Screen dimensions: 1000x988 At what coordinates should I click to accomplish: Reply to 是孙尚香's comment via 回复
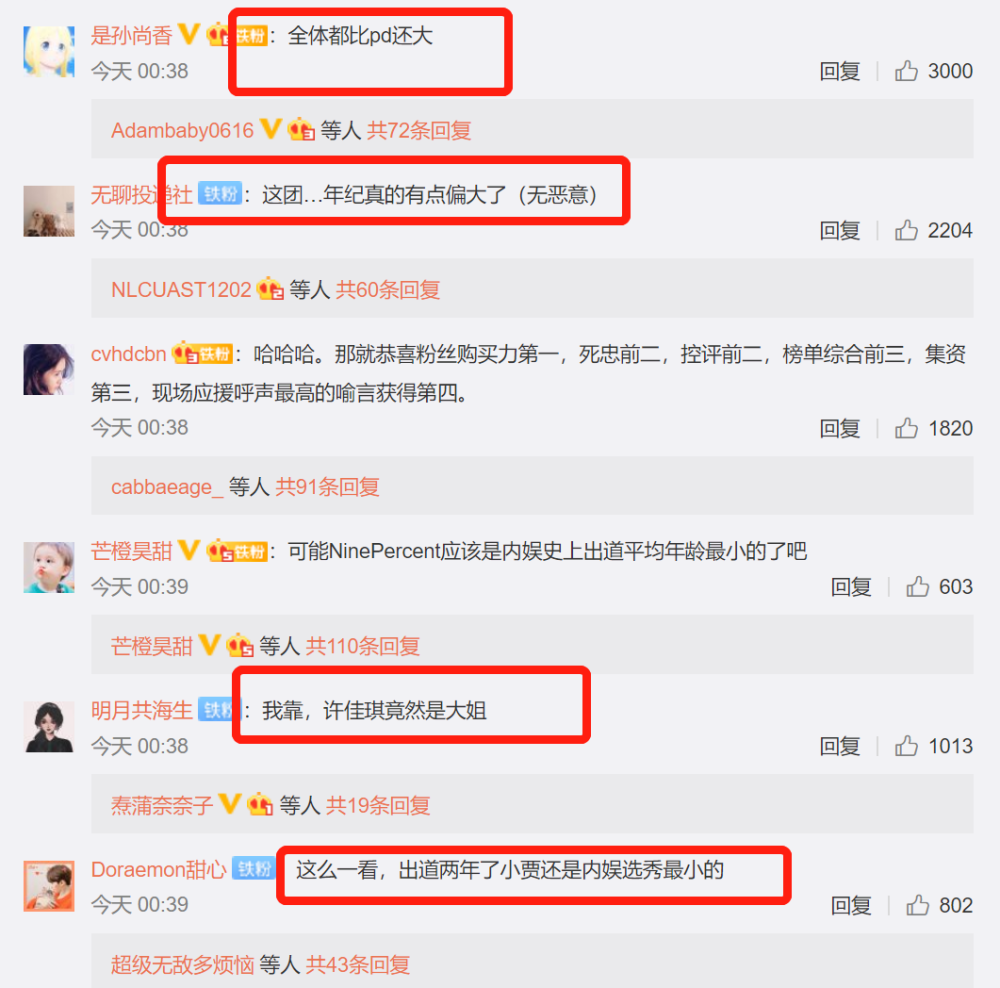[x=839, y=71]
